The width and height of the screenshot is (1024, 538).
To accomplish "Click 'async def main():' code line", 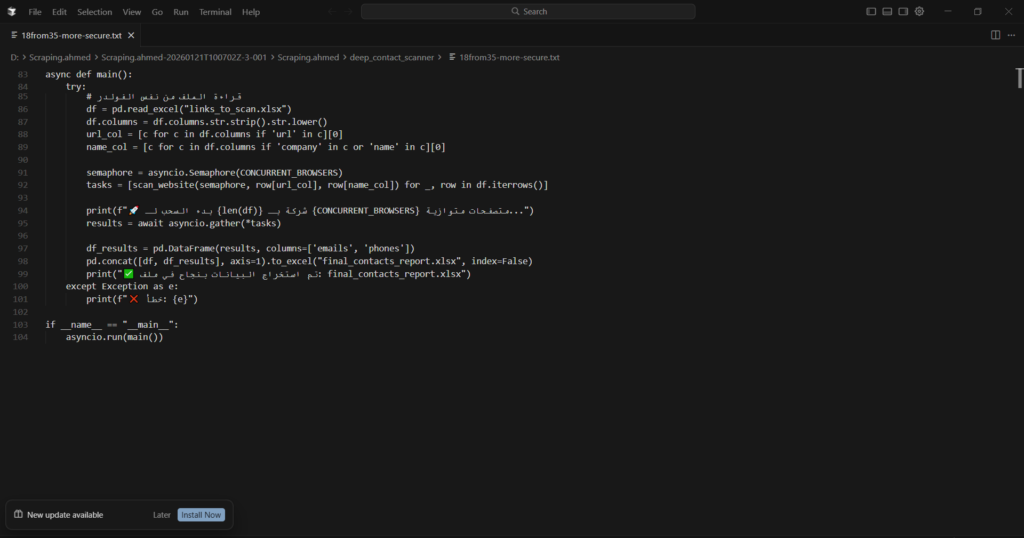I will [x=89, y=74].
